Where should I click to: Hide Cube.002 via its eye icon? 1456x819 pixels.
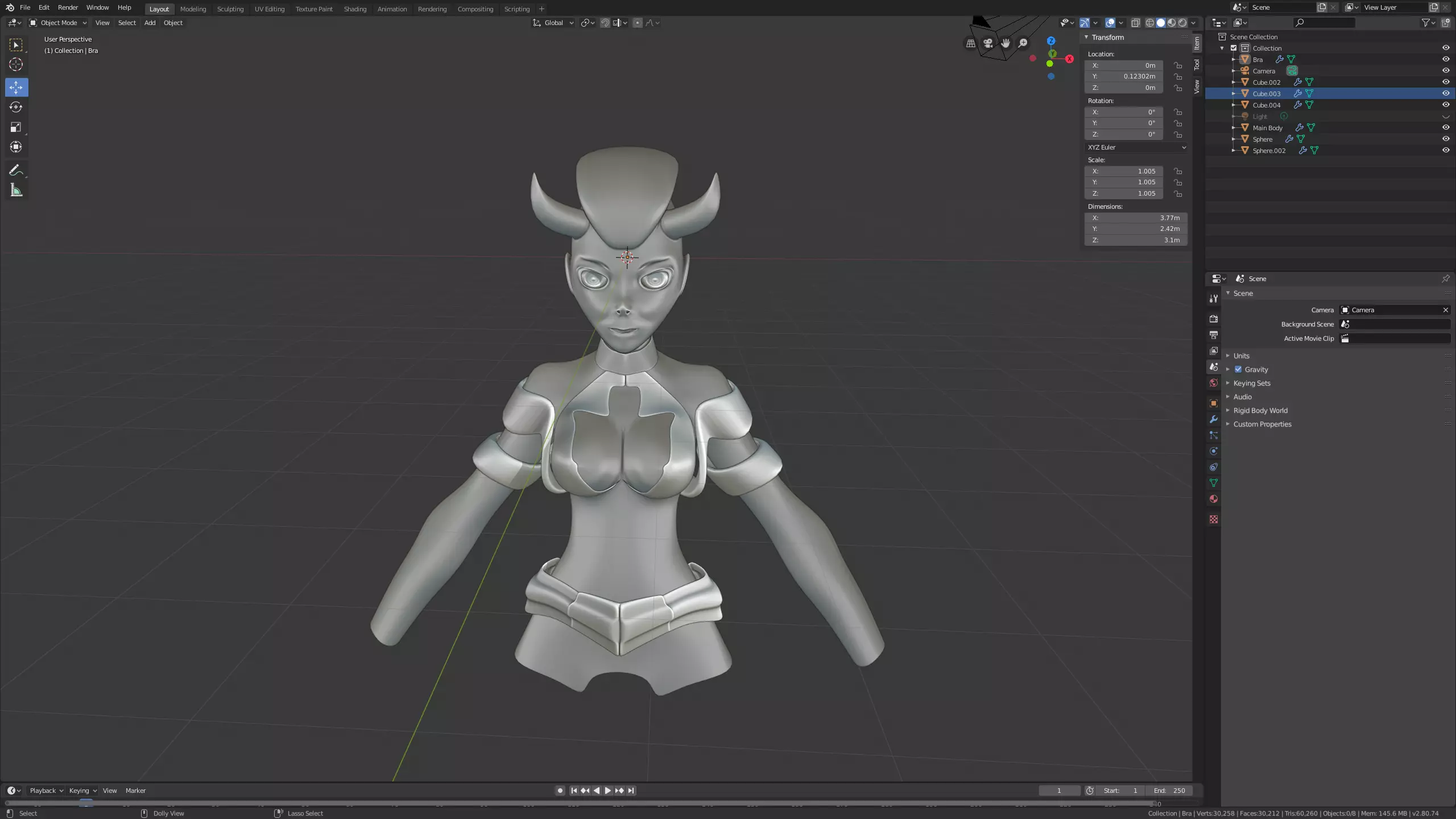point(1445,82)
